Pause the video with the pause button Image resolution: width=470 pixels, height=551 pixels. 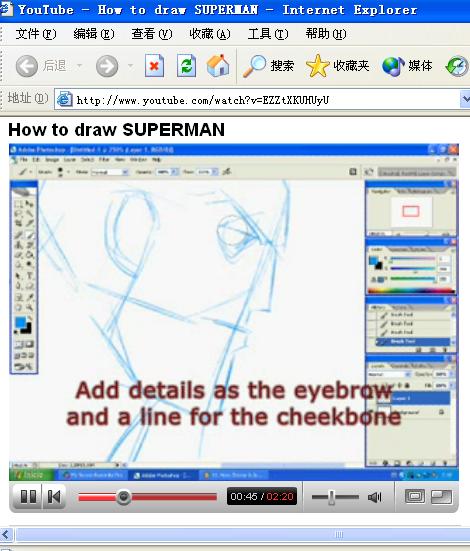coord(28,497)
